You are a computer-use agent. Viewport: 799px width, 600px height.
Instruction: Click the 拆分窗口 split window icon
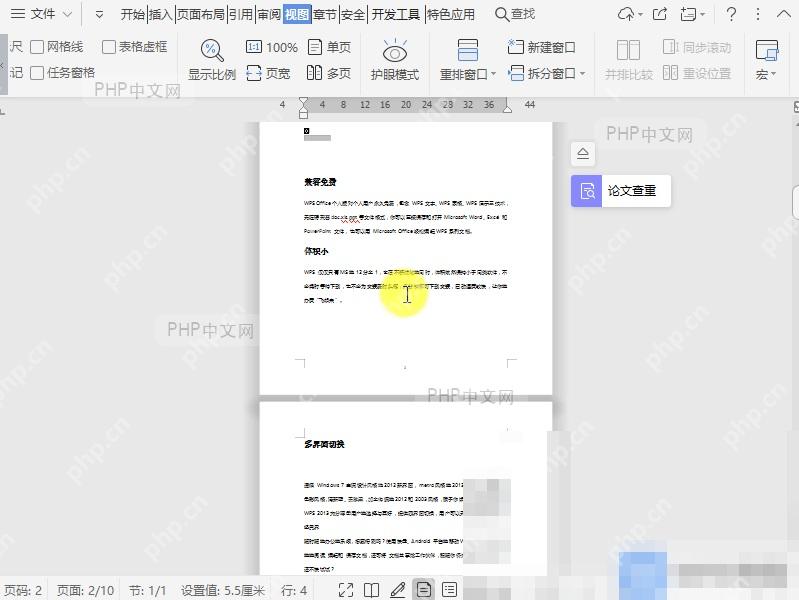click(x=516, y=73)
